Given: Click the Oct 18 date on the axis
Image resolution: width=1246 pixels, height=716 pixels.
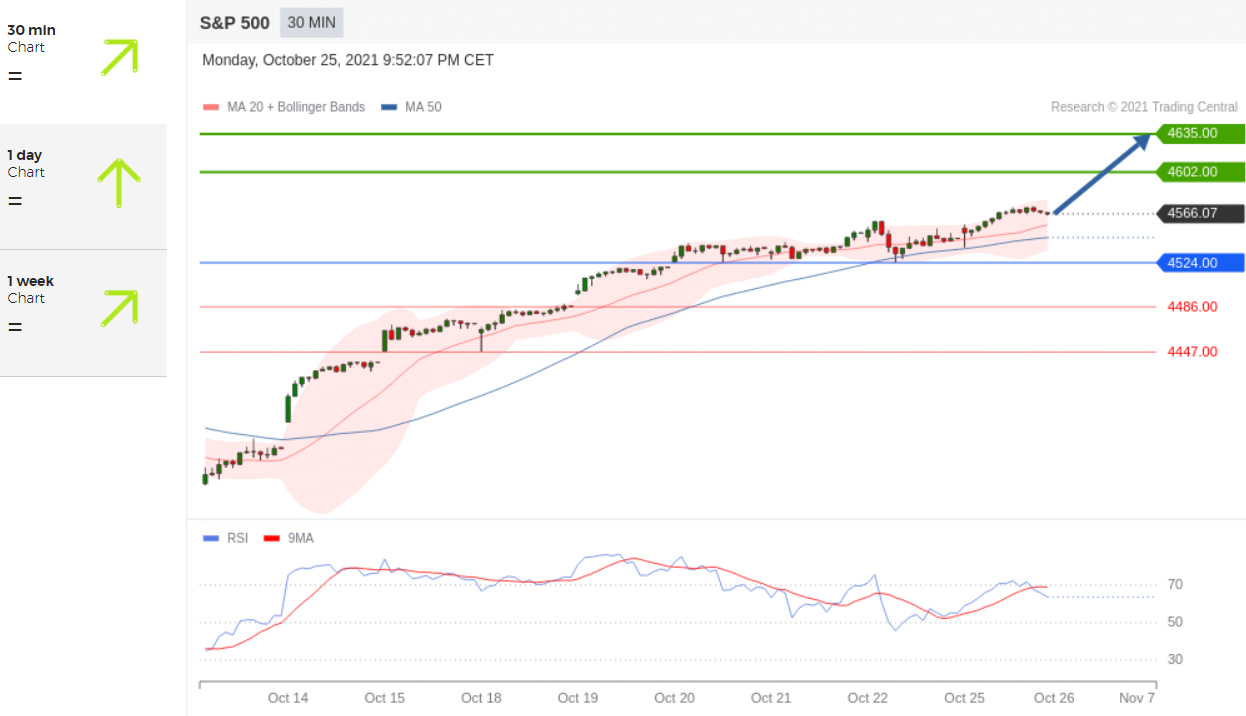Looking at the screenshot, I should 481,698.
